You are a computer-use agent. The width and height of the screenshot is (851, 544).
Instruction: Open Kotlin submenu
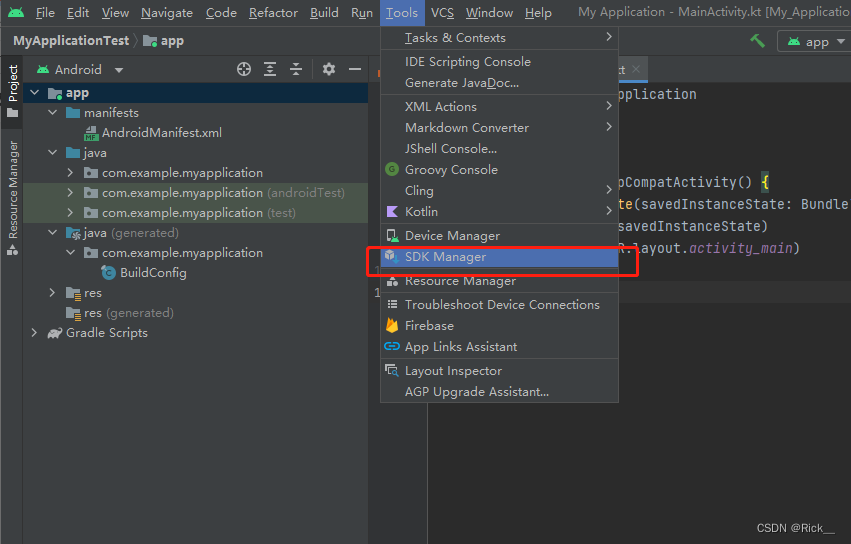click(x=499, y=212)
